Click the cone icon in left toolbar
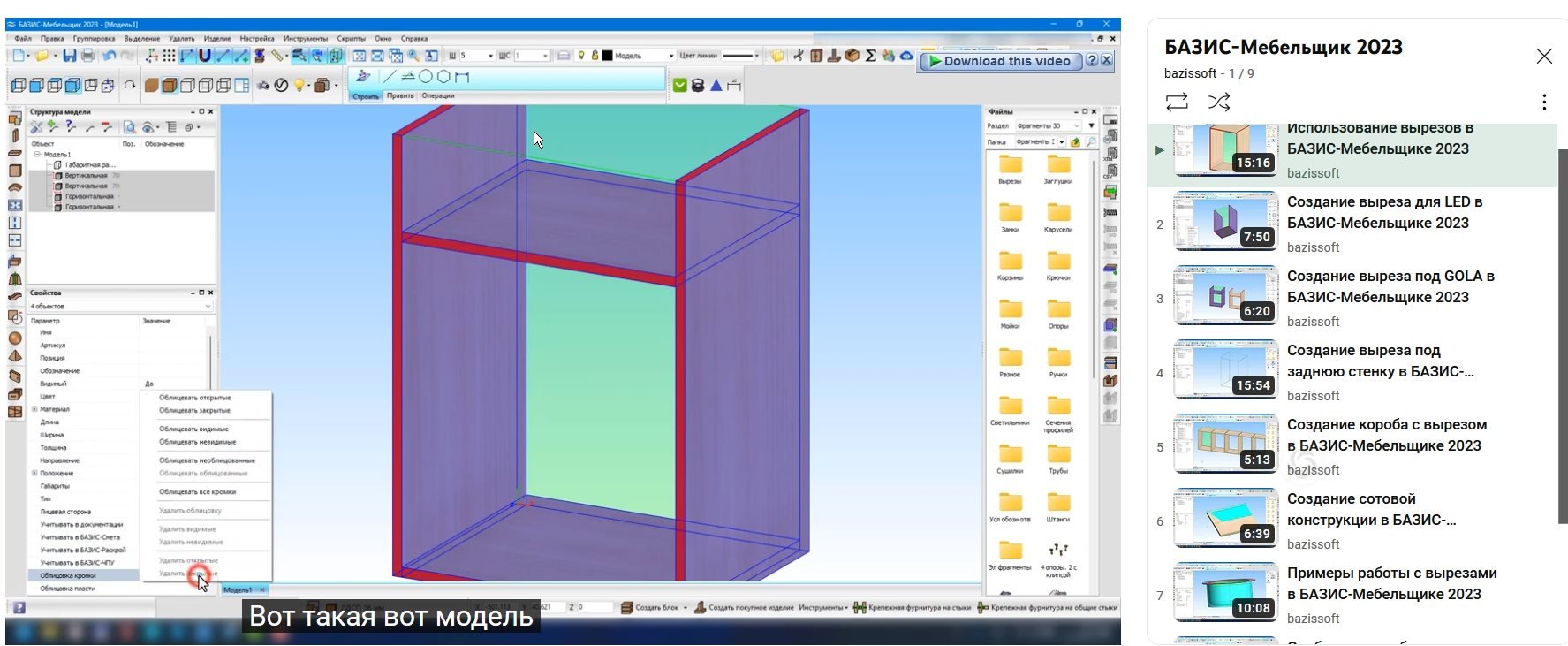 [15, 356]
